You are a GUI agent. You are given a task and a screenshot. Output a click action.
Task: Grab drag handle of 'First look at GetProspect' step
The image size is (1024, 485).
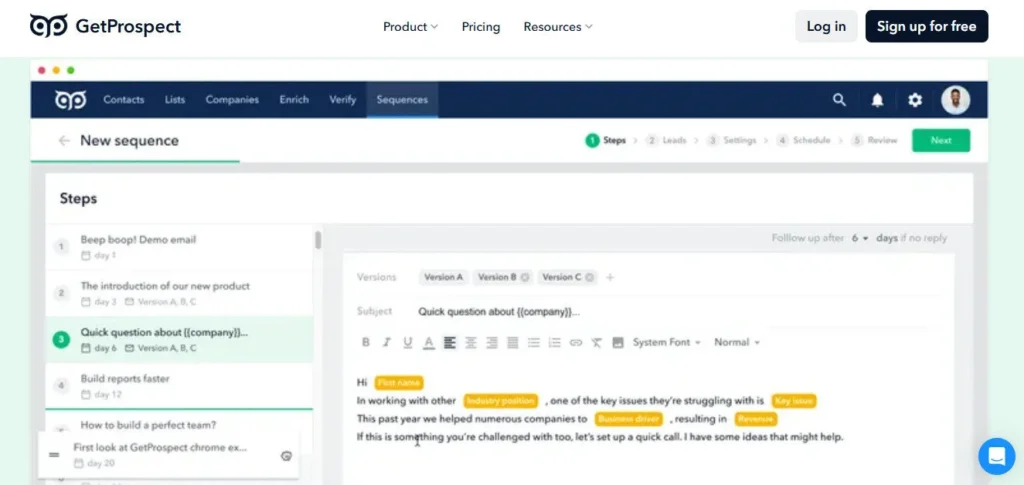(54, 455)
